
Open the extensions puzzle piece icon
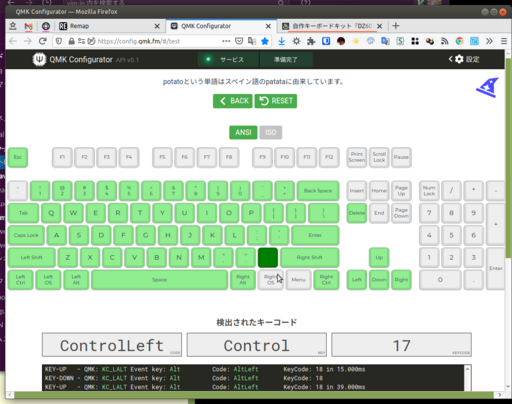point(311,41)
